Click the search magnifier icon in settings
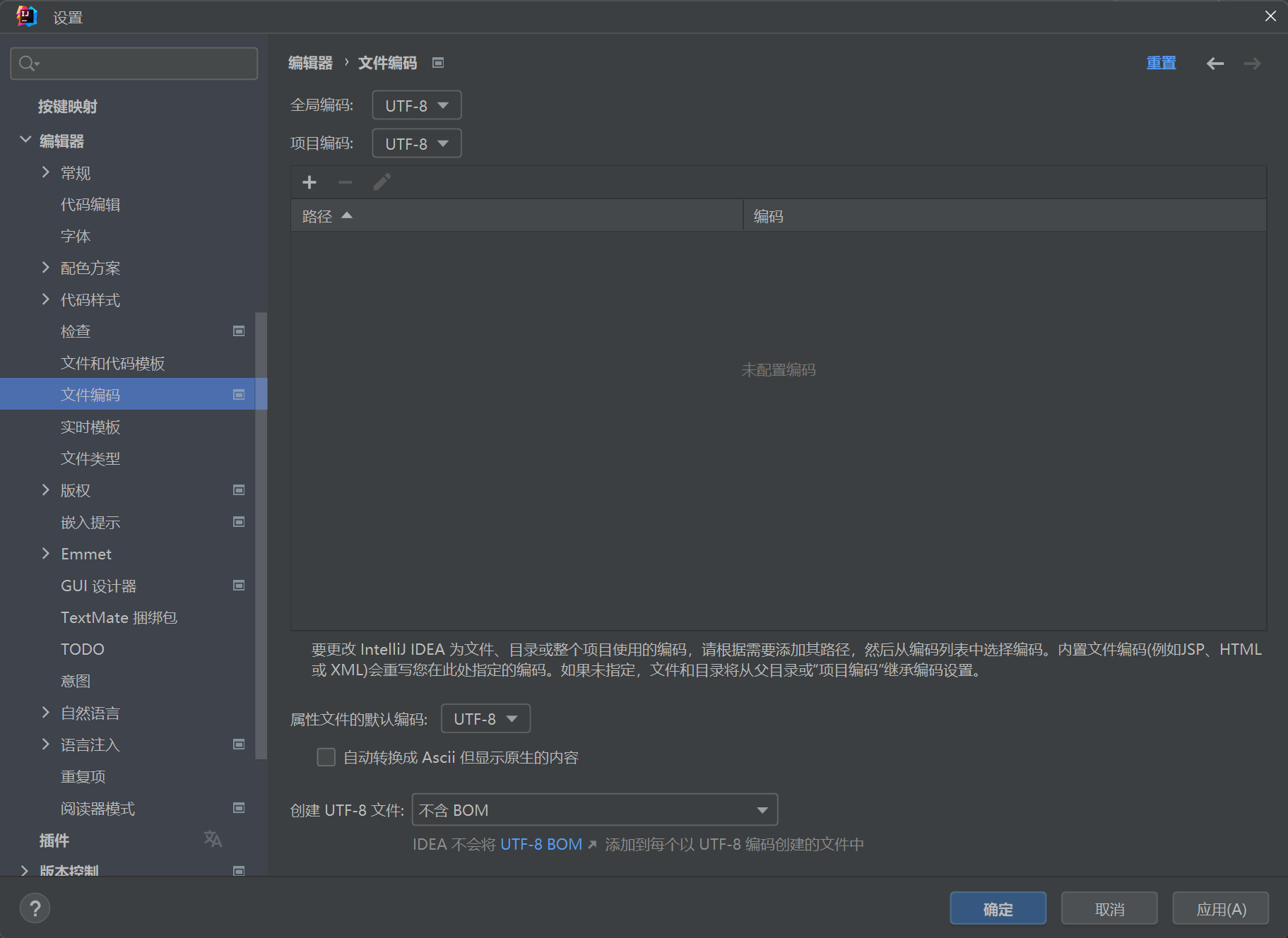 click(x=28, y=64)
